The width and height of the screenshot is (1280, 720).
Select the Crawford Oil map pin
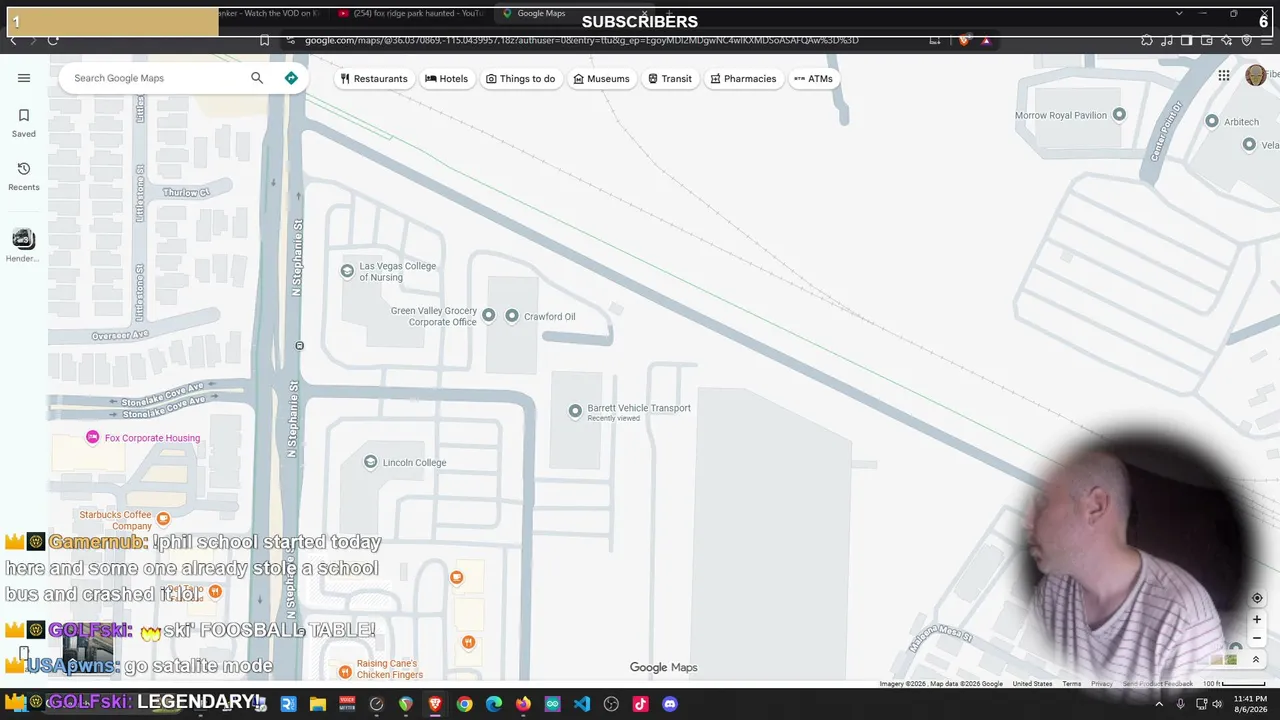click(x=512, y=316)
